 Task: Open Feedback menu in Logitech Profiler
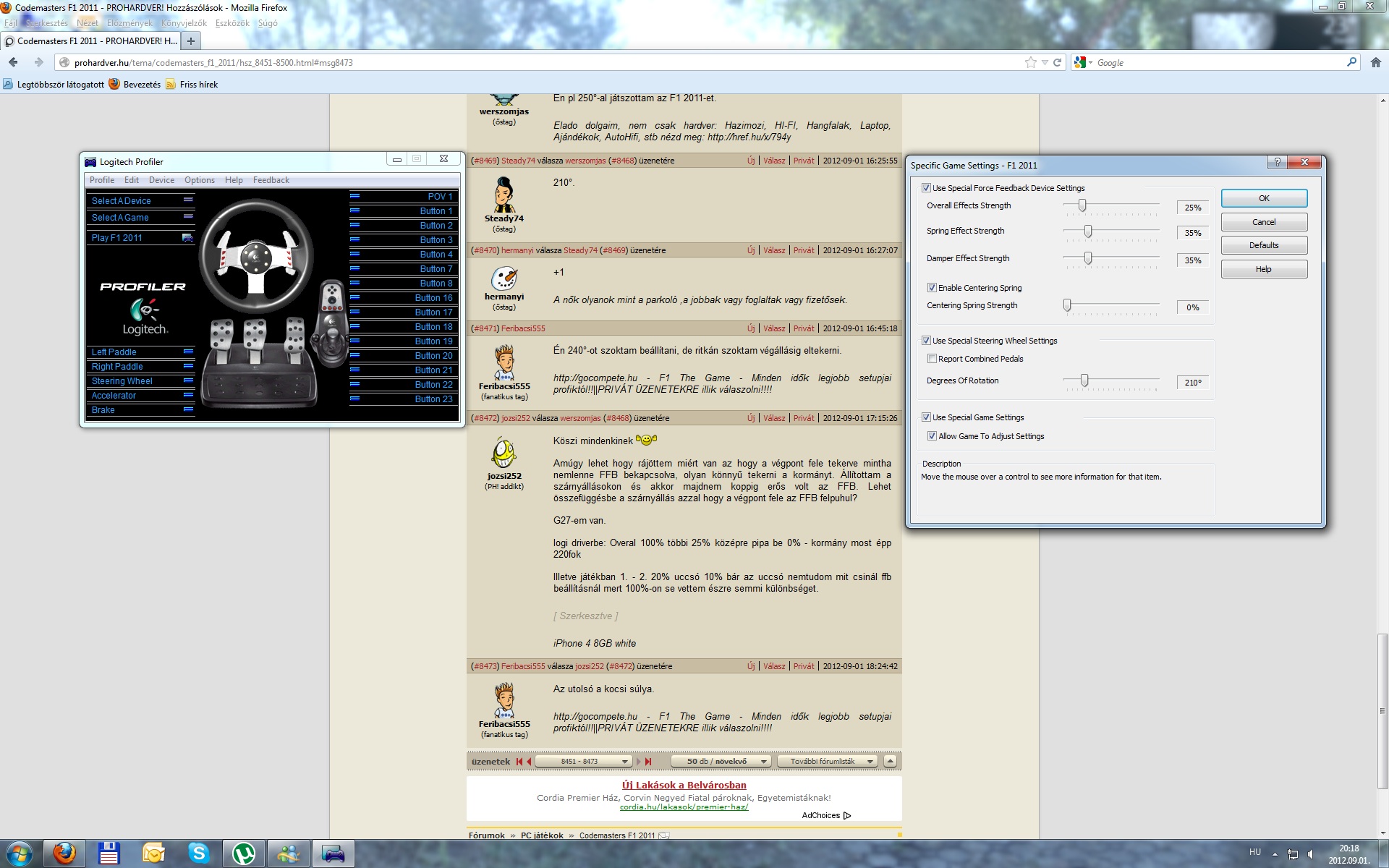[x=271, y=180]
